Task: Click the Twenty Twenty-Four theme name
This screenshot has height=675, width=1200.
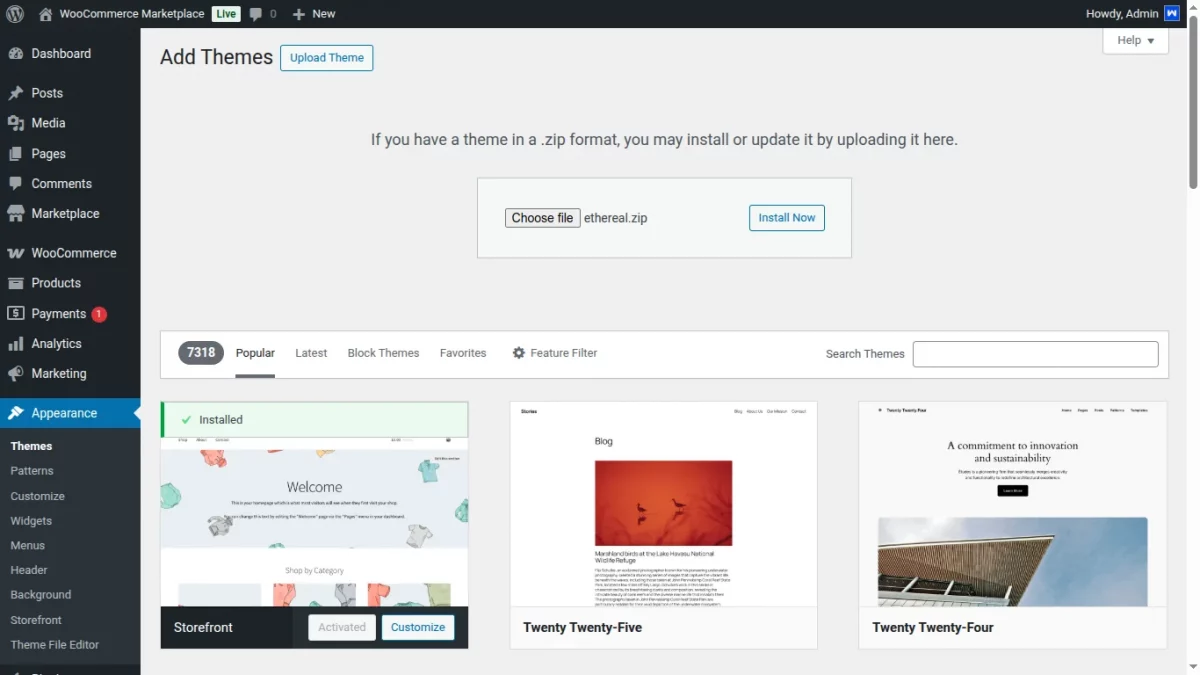Action: tap(933, 628)
